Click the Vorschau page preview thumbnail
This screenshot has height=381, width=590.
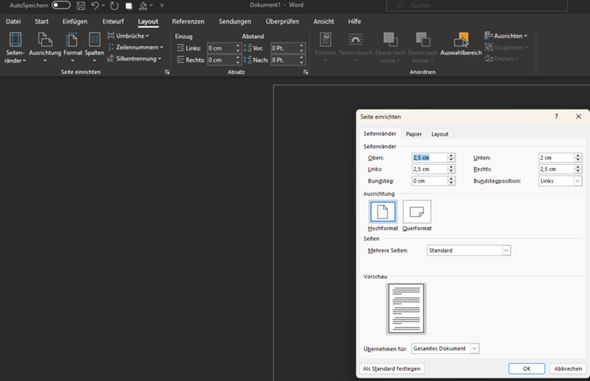pos(406,308)
